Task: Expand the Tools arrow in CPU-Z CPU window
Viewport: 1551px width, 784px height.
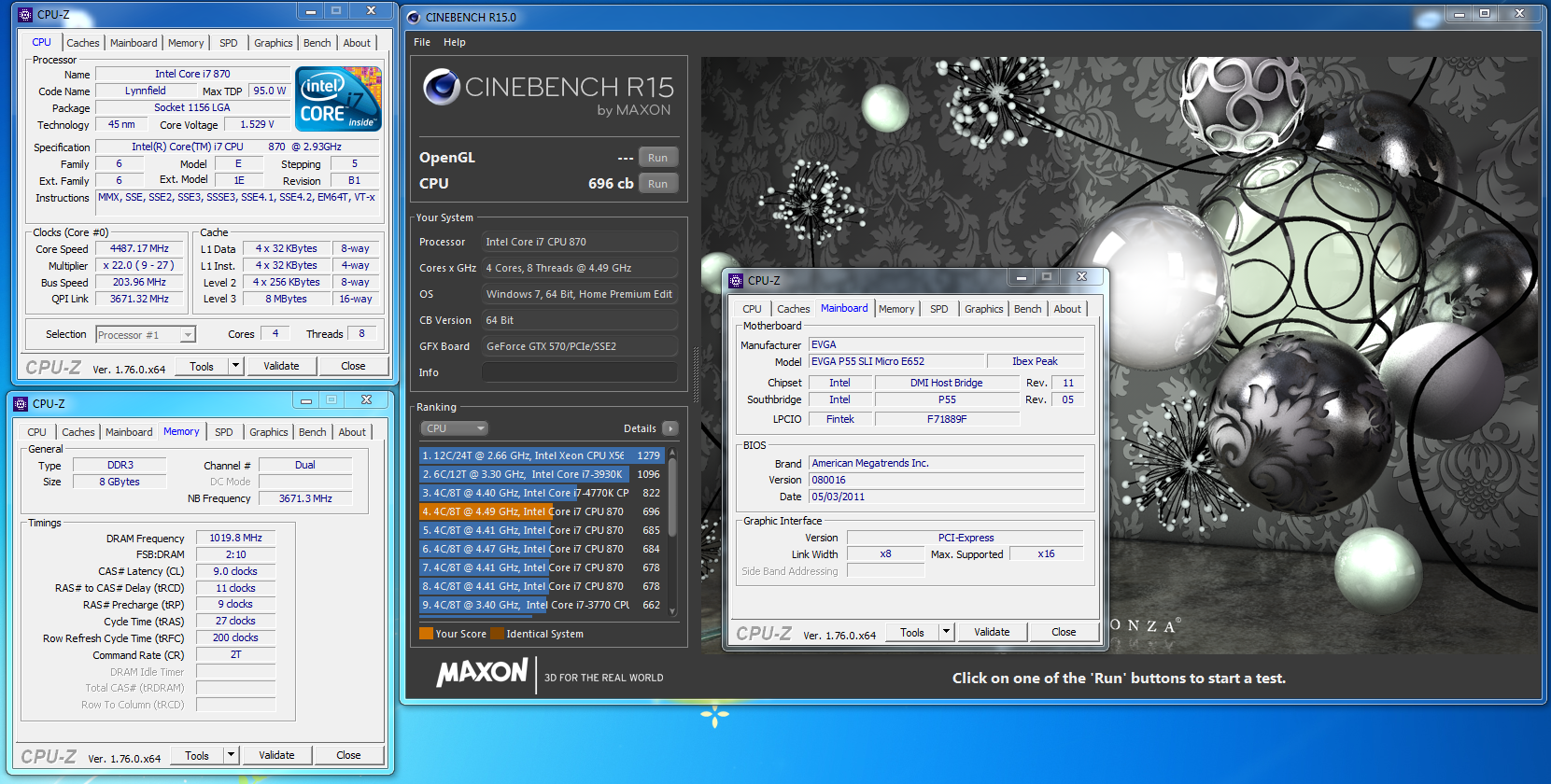Action: (235, 366)
